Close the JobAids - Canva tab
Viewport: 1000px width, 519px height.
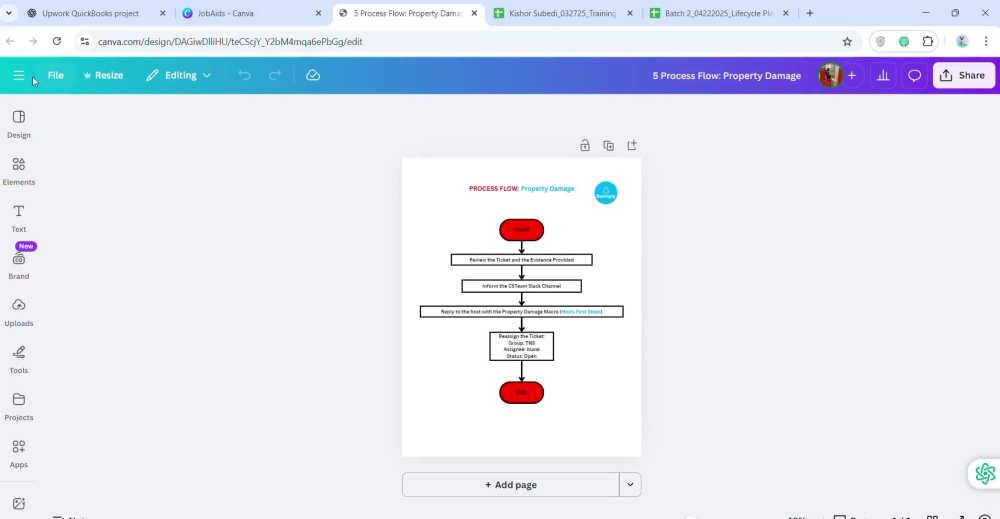coord(319,13)
